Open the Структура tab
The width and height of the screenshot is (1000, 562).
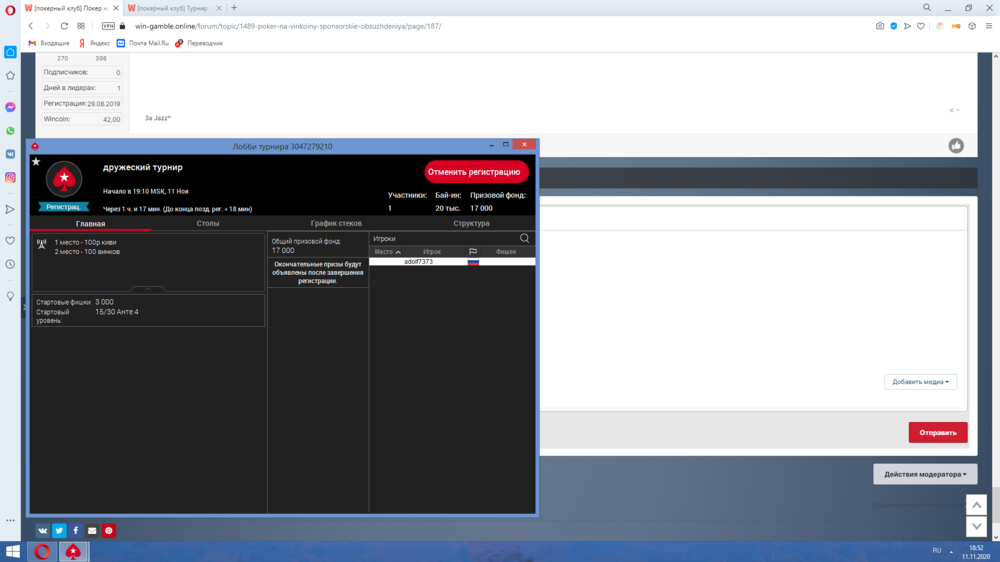[x=471, y=223]
